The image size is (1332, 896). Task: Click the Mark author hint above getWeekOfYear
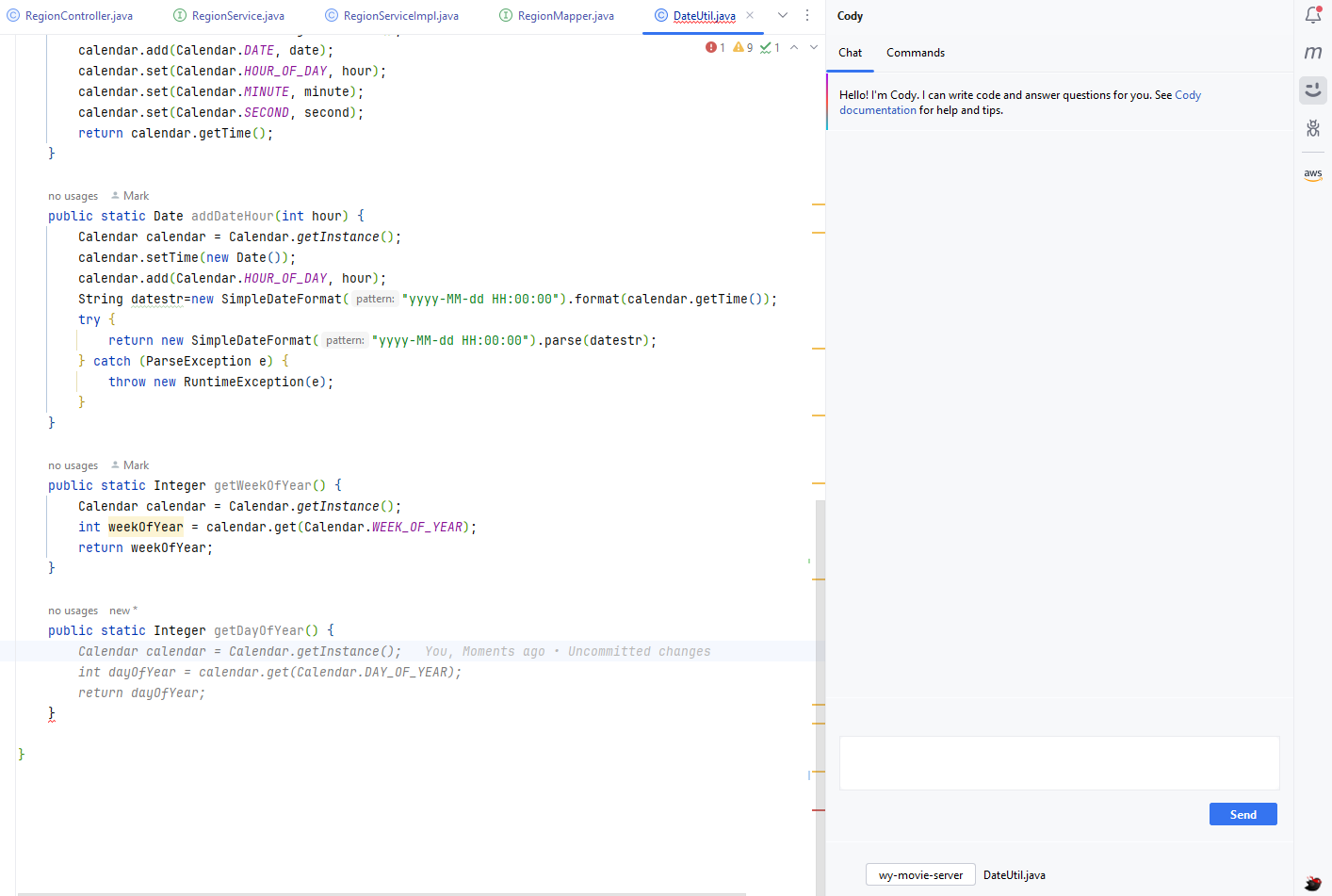point(130,465)
